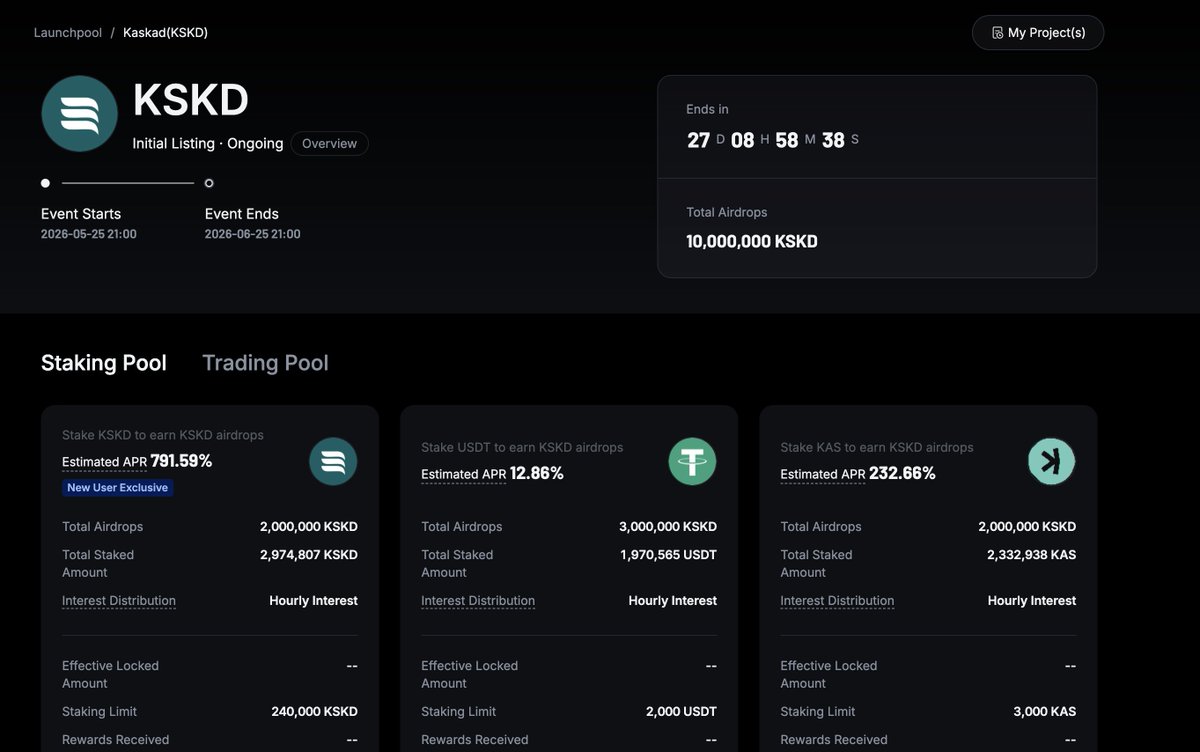Click Interest Distribution in KAS card

pyautogui.click(x=837, y=601)
